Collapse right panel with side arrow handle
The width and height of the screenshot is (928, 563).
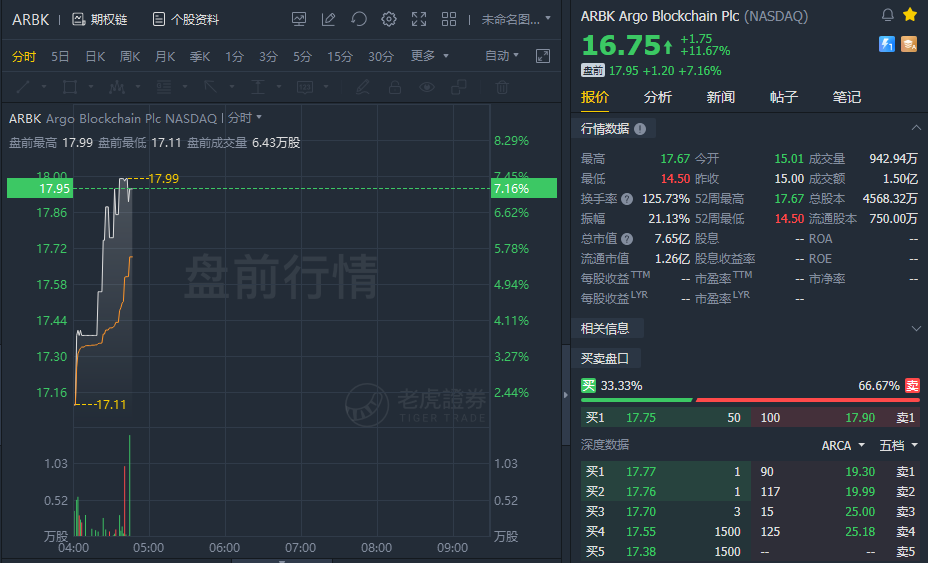(566, 395)
